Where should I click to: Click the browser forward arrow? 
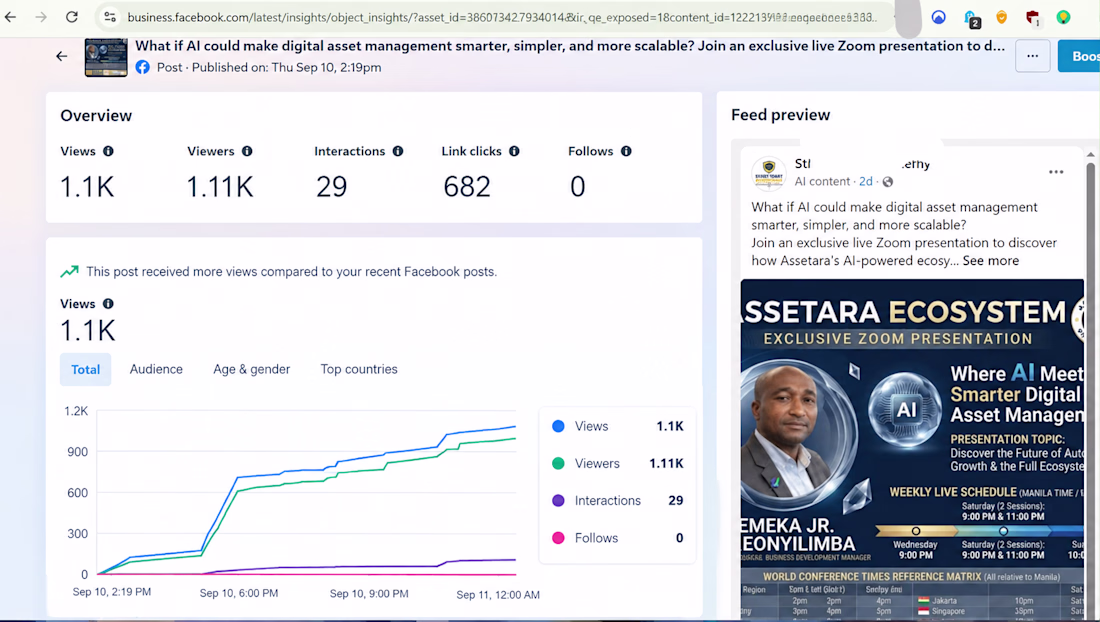pyautogui.click(x=41, y=17)
